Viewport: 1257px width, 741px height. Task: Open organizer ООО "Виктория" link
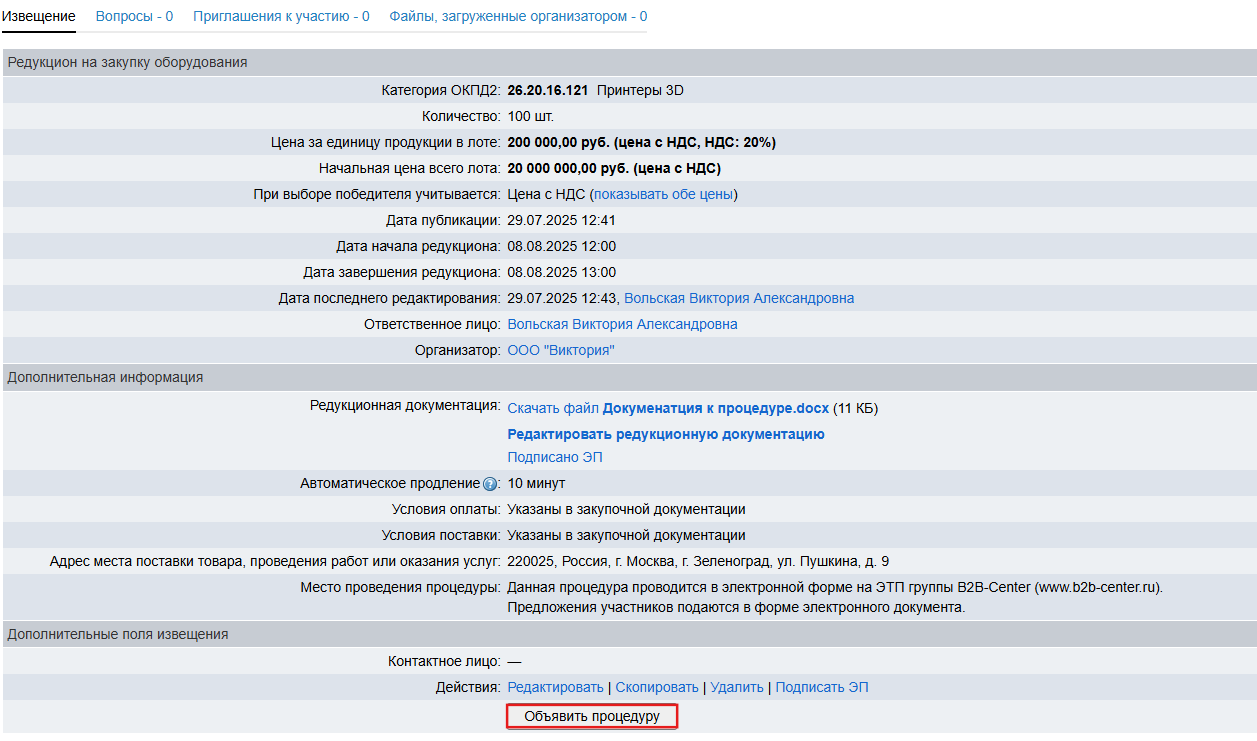pos(560,350)
